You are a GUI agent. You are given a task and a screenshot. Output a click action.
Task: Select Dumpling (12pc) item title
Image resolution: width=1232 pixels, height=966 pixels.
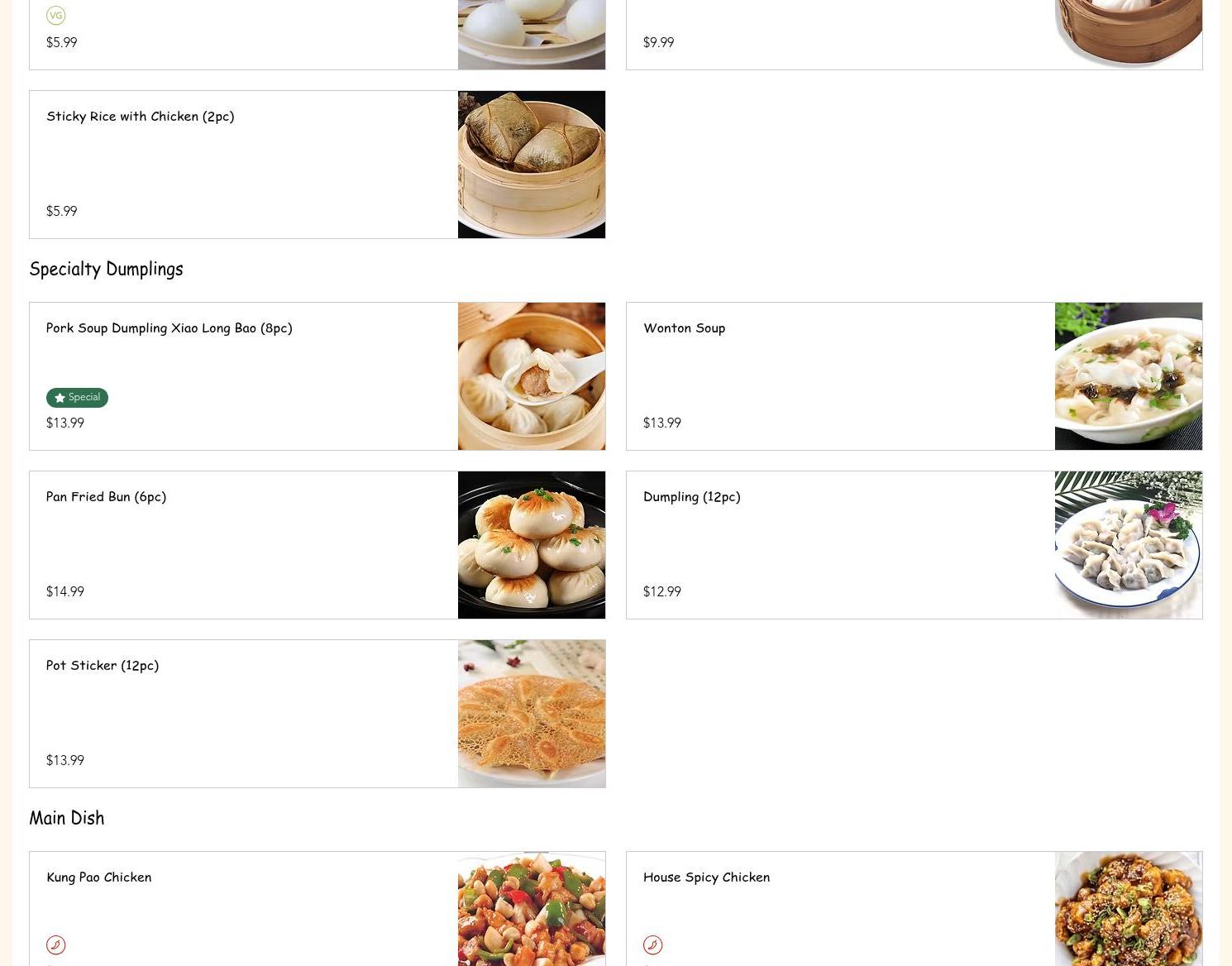pos(692,496)
